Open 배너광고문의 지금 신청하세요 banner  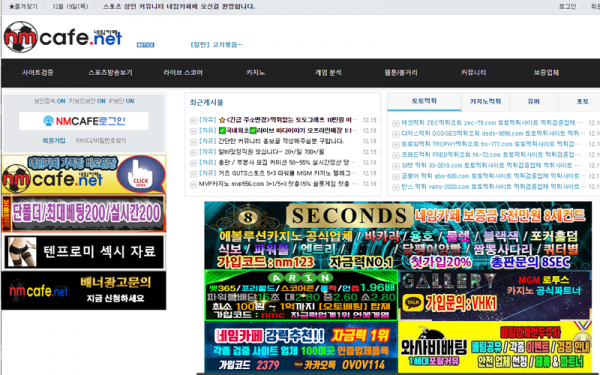pyautogui.click(x=84, y=290)
